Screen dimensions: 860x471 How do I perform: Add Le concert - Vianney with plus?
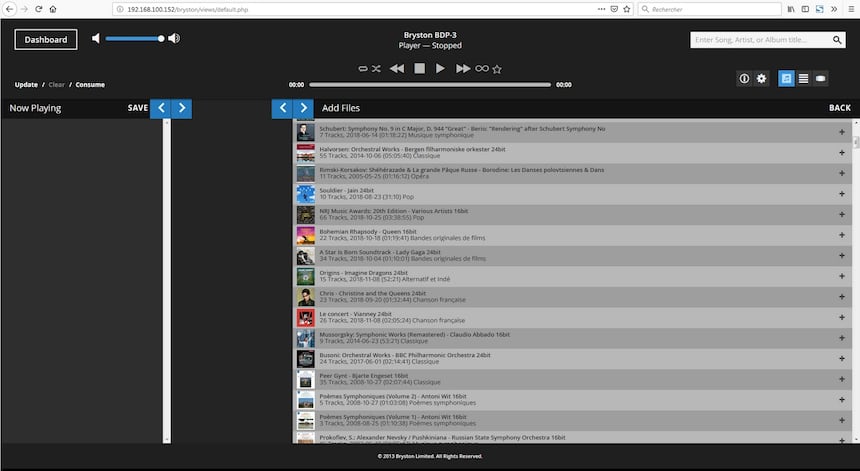841,317
